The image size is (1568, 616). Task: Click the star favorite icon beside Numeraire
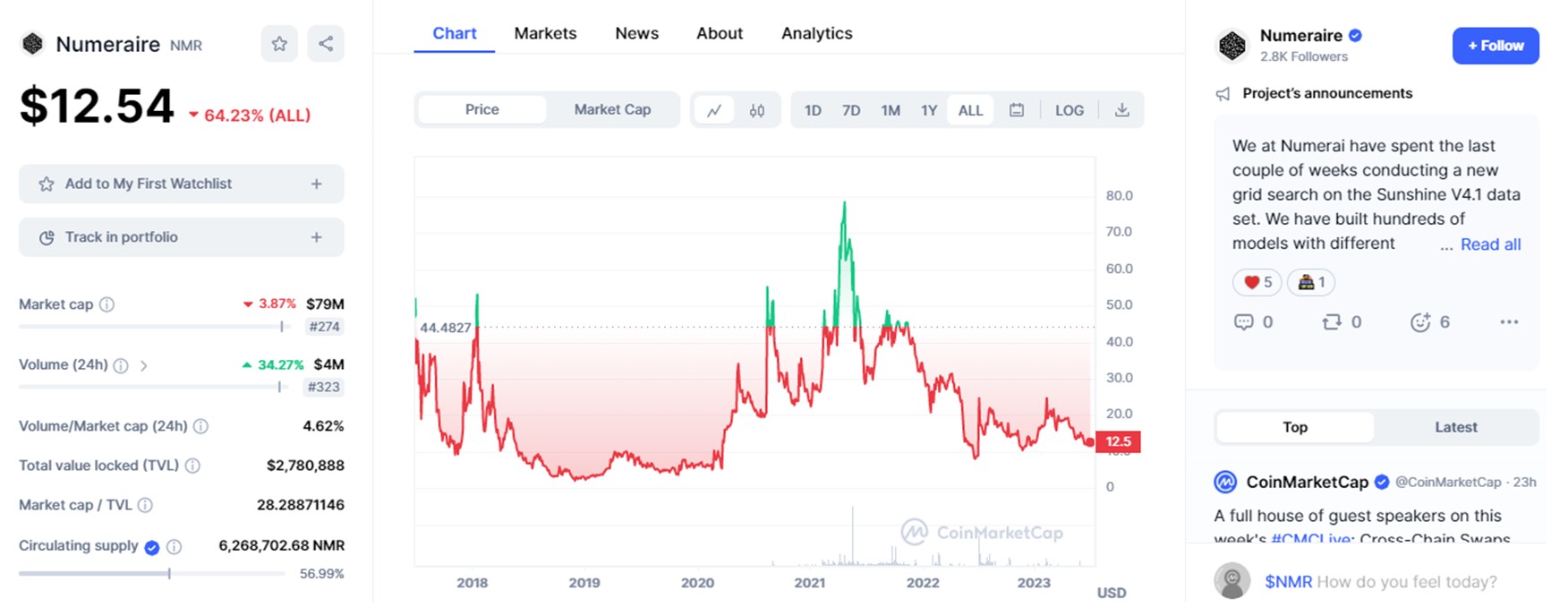point(279,44)
